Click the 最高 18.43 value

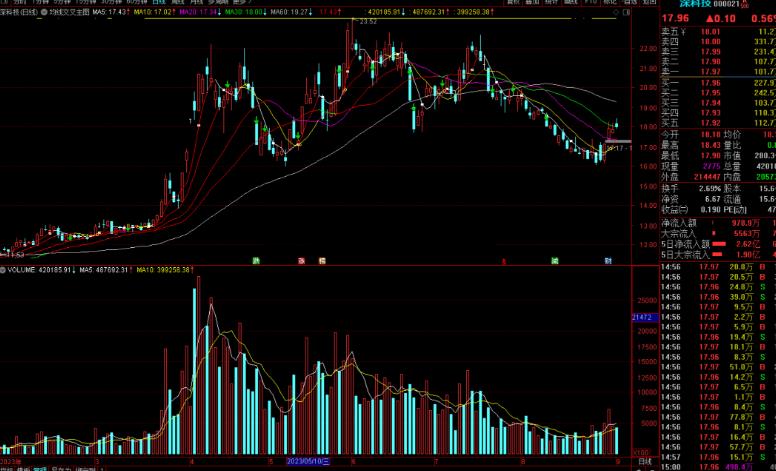pyautogui.click(x=710, y=145)
